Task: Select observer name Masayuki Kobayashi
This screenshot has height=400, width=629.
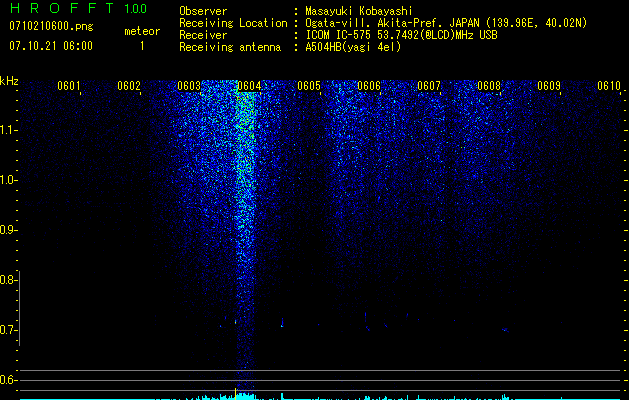Action: click(x=359, y=11)
